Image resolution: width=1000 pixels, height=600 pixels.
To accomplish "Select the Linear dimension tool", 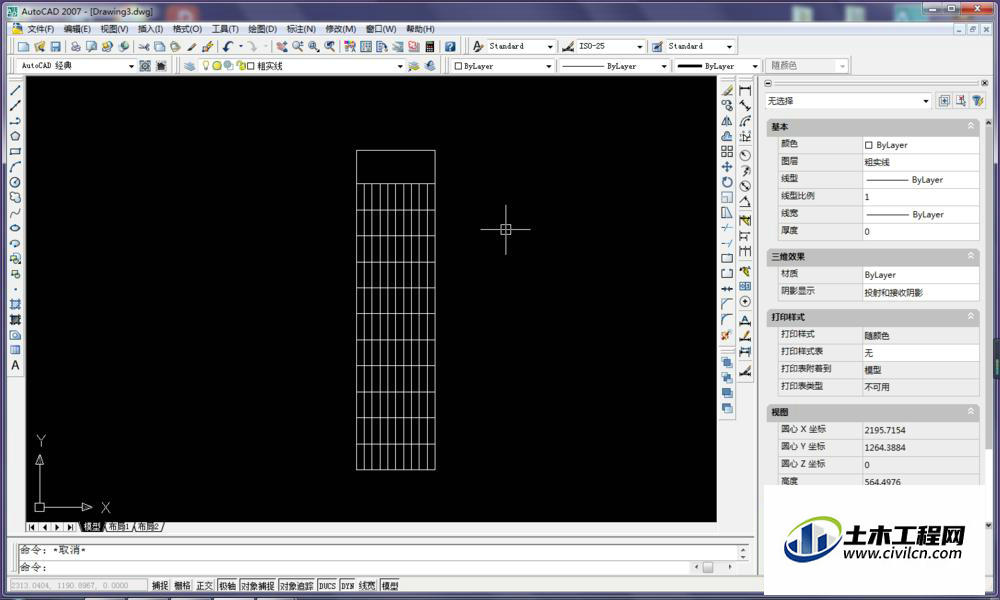I will [x=745, y=91].
